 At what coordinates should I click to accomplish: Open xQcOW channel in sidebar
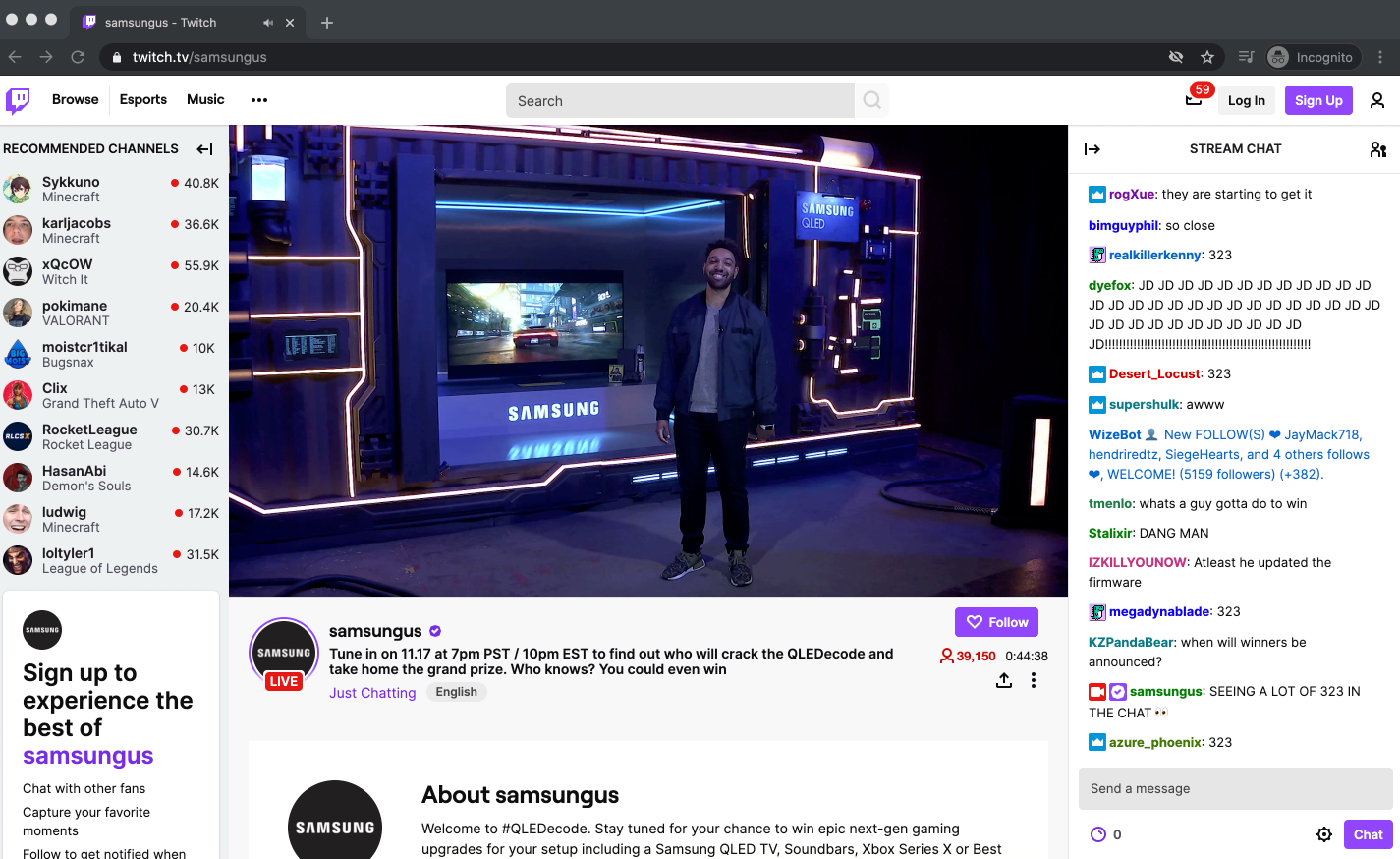[x=112, y=271]
